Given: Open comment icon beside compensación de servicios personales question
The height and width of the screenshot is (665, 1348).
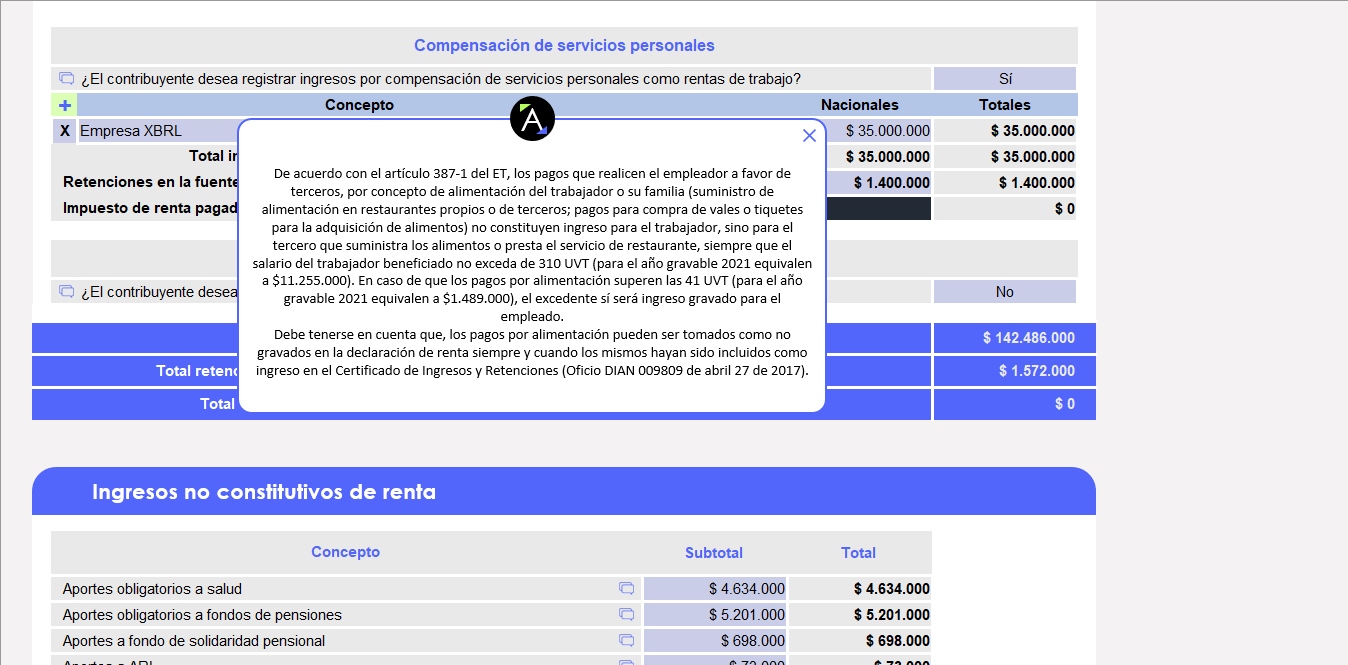Looking at the screenshot, I should [67, 78].
